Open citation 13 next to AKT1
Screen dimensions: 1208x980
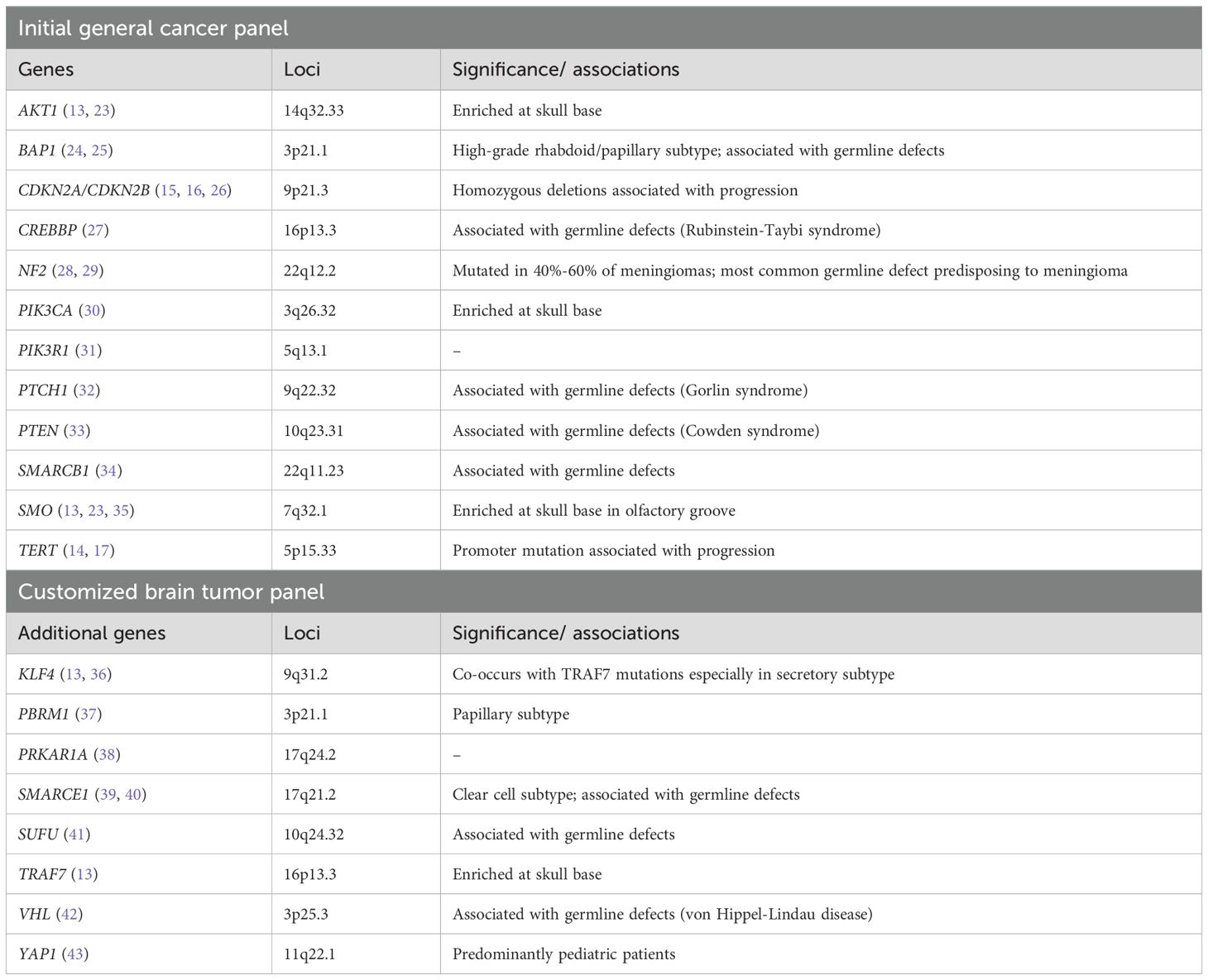77,110
